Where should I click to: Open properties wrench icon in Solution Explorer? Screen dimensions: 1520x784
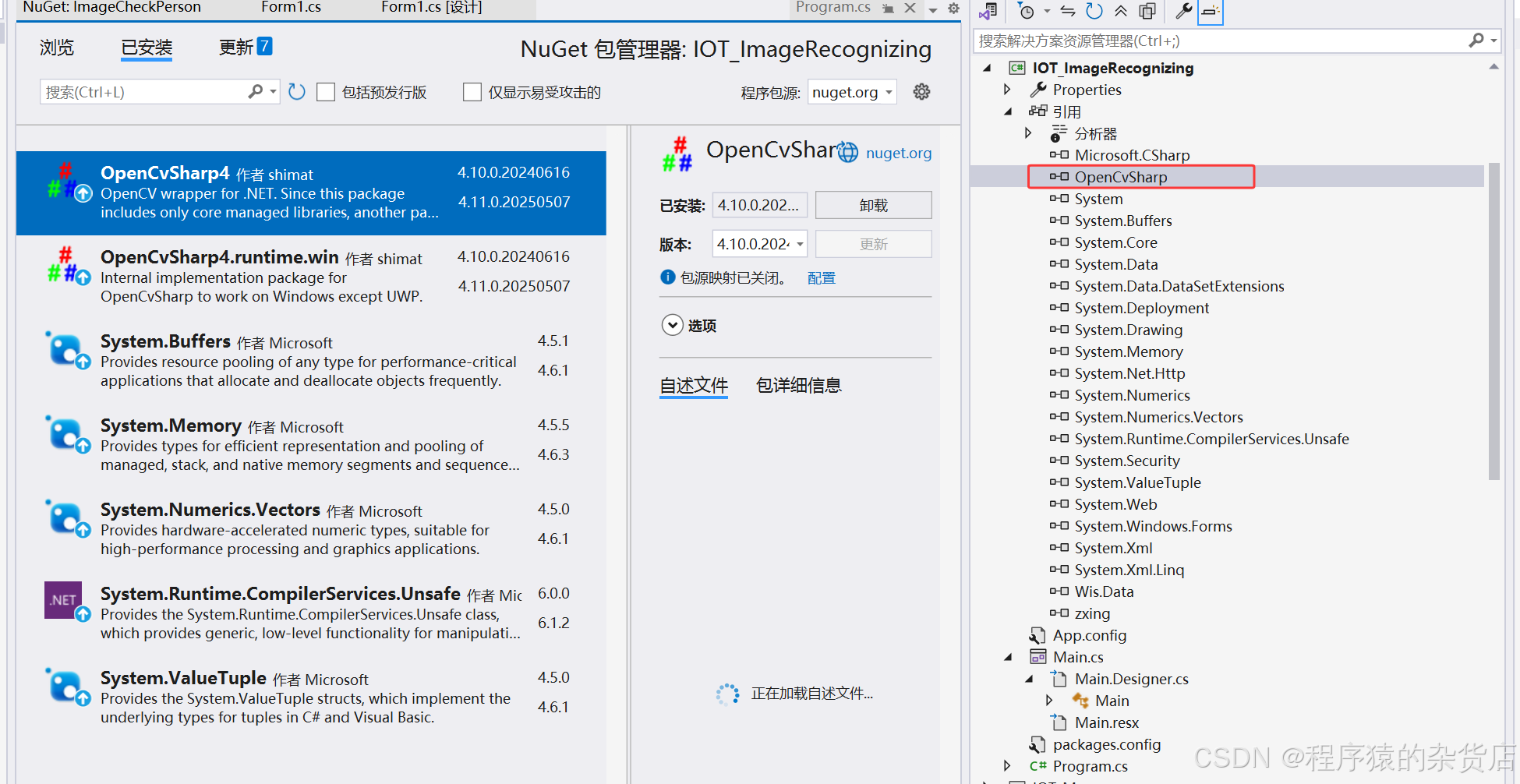coord(1184,11)
